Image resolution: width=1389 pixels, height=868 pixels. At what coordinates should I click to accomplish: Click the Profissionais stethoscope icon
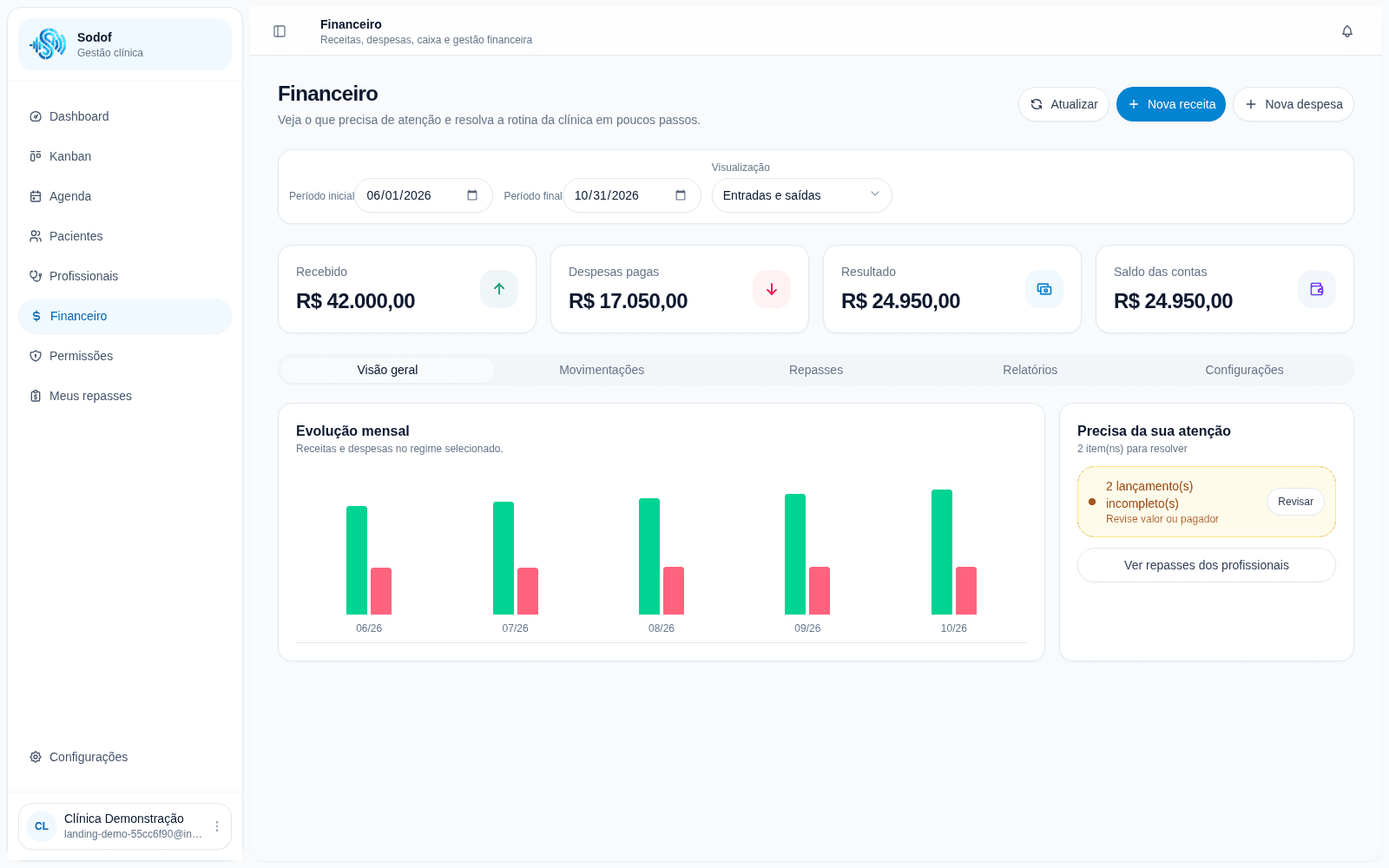(x=36, y=276)
